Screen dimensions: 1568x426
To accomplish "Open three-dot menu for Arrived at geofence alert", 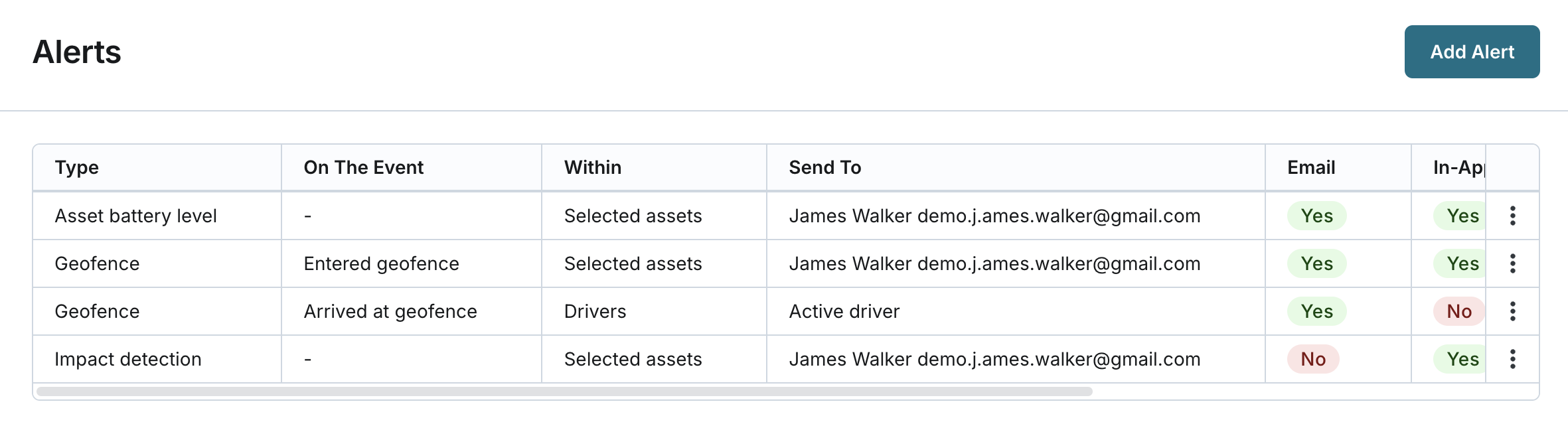I will (x=1512, y=311).
